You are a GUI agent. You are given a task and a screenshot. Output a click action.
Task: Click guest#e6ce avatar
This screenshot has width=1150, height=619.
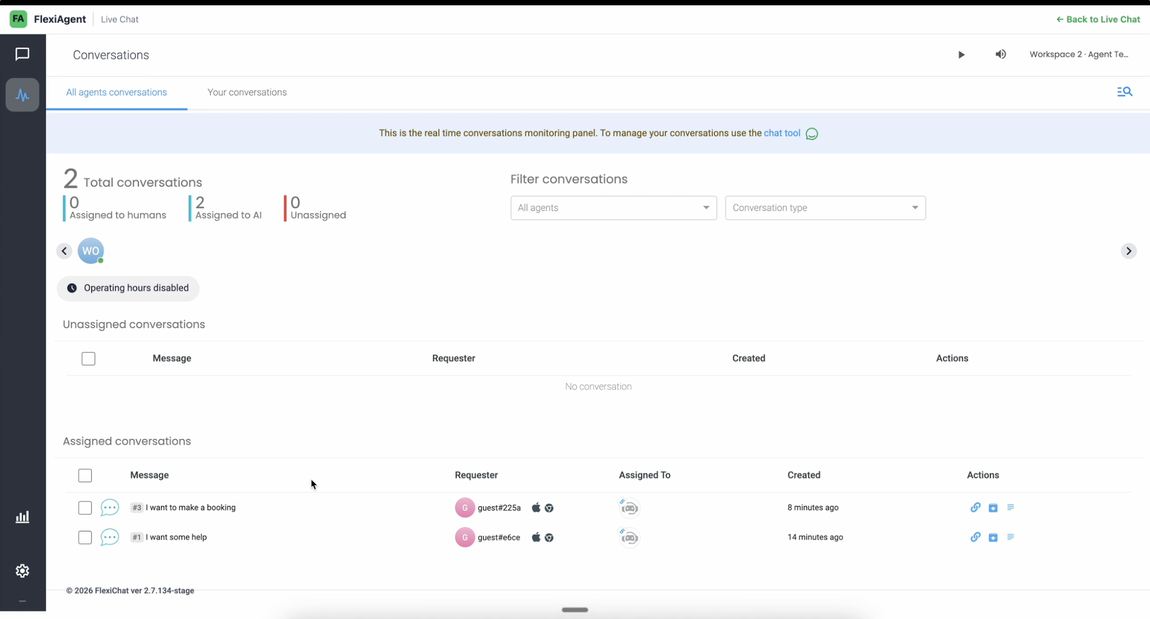[x=465, y=538]
